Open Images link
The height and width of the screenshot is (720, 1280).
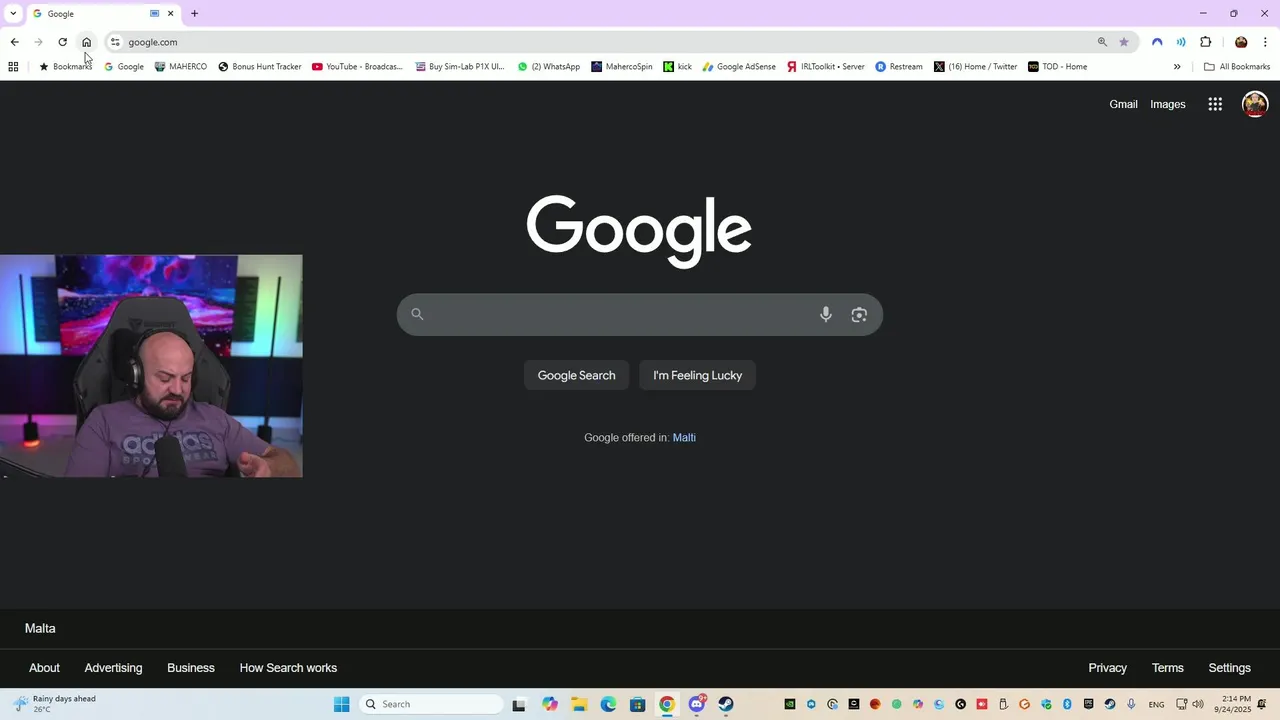1167,104
